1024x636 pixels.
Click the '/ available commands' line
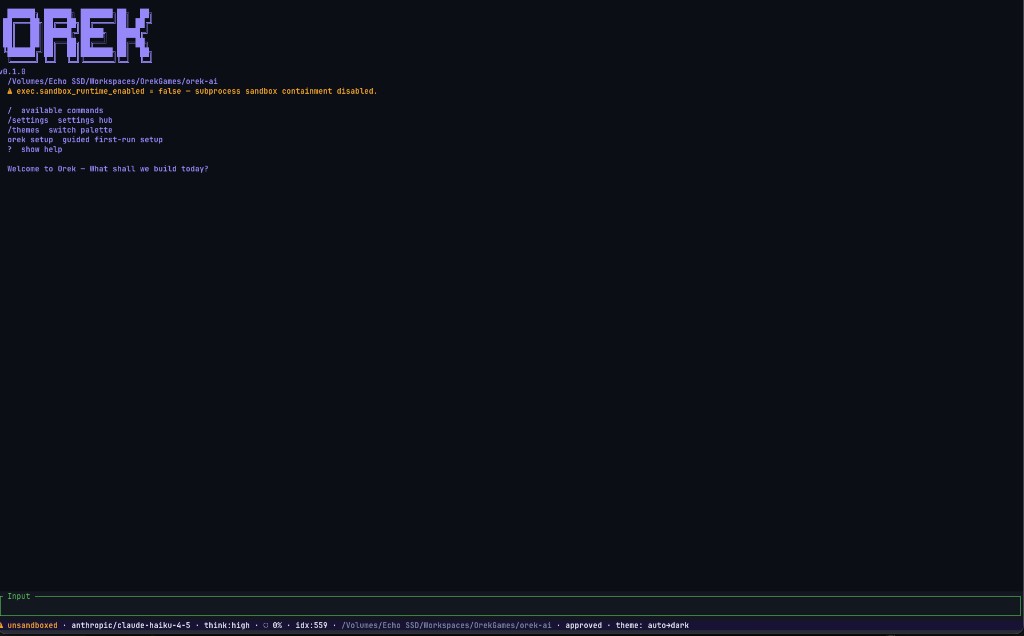coord(56,110)
